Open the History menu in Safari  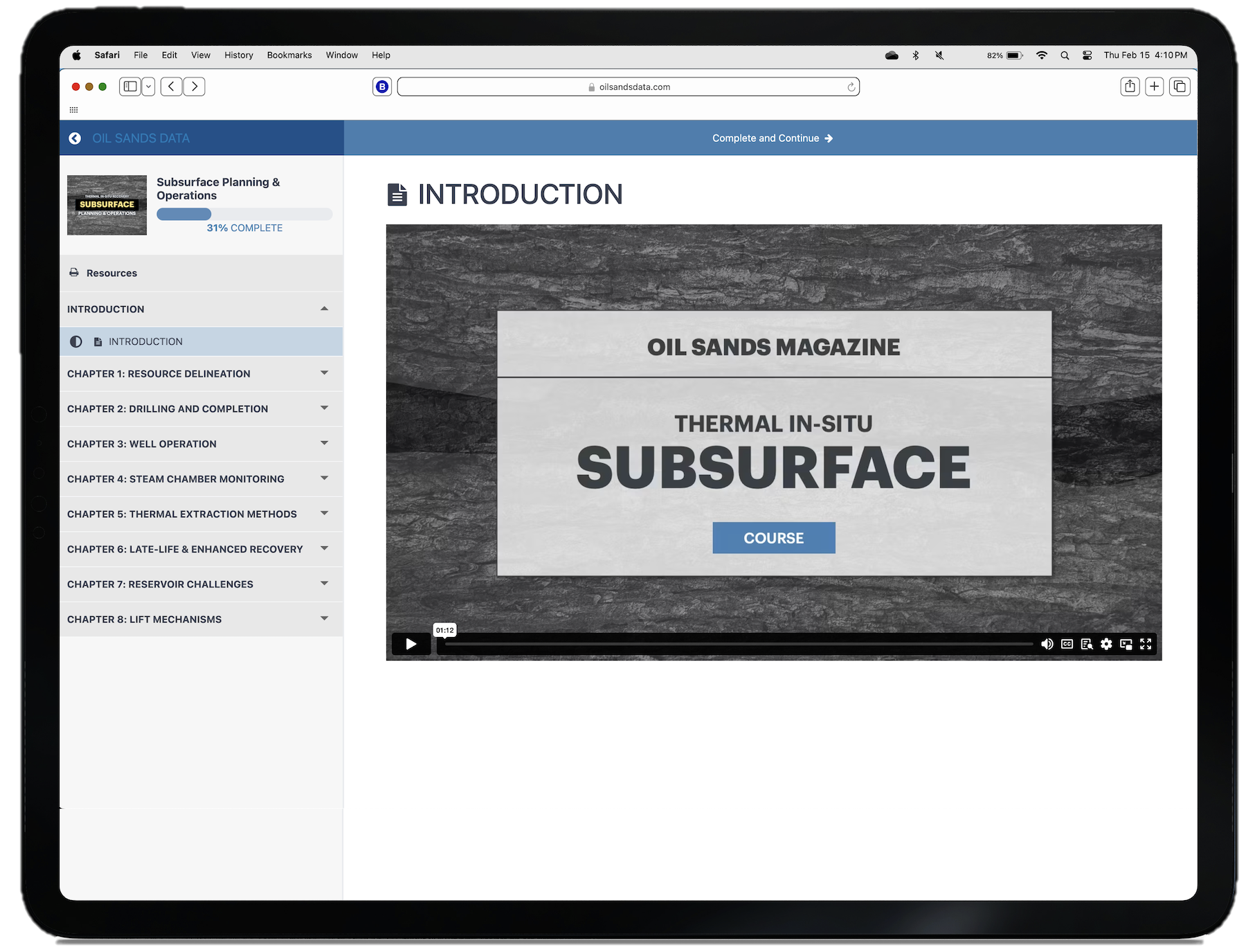pos(238,55)
